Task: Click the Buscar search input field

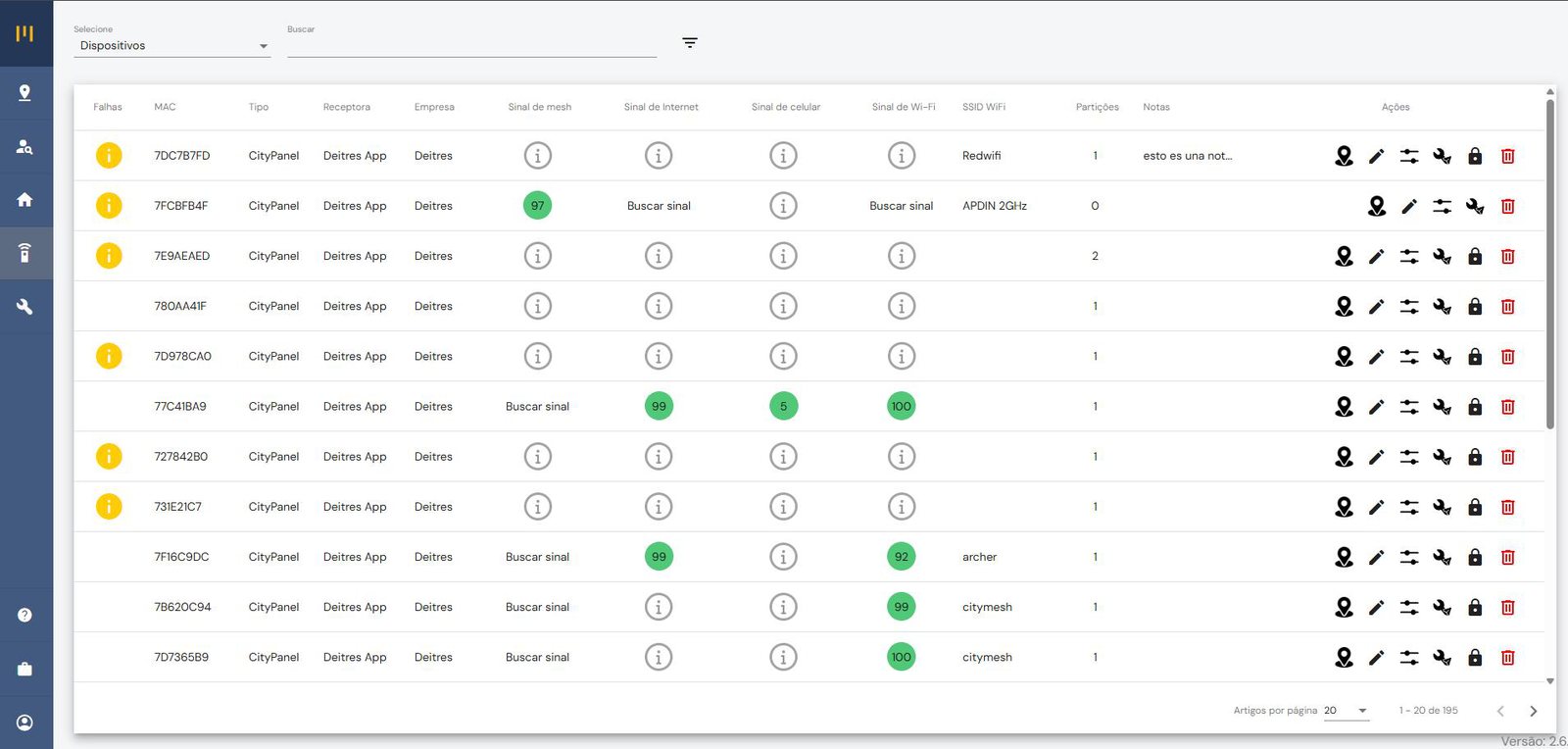Action: (x=471, y=45)
